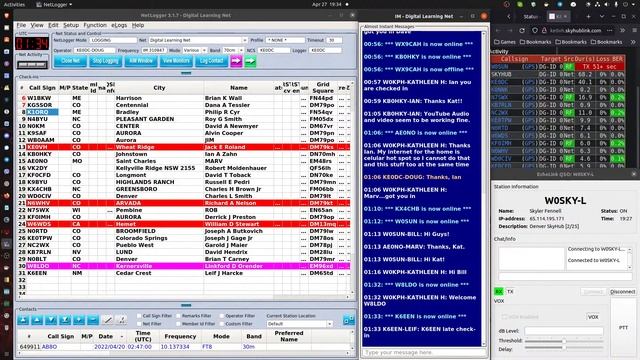Viewport: 640px width, 360px height.
Task: Click the green RX indicator in EchoLink
Action: click(x=499, y=291)
